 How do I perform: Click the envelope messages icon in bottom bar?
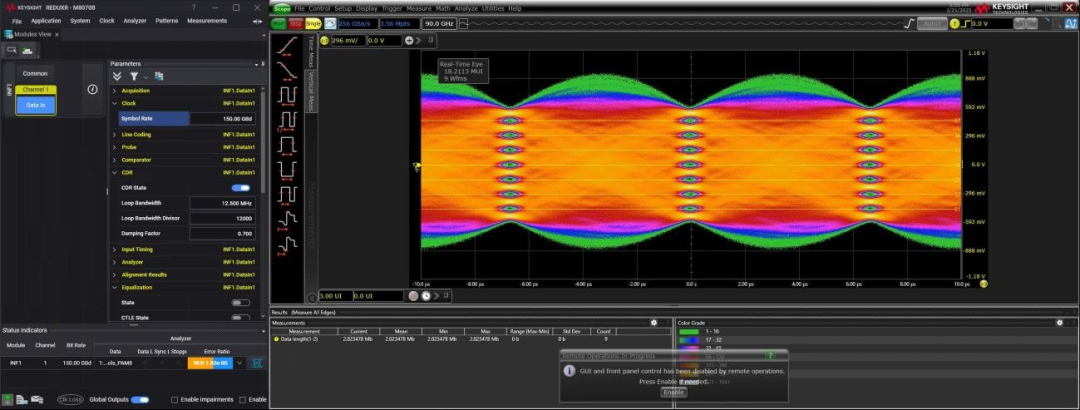tap(37, 400)
